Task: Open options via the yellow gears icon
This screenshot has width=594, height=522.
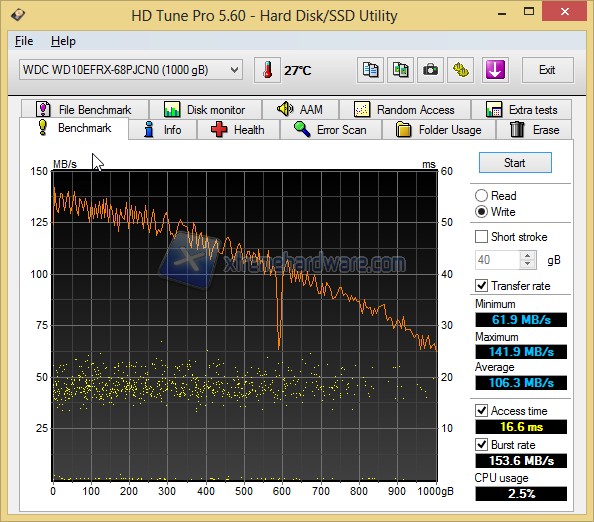Action: click(460, 70)
